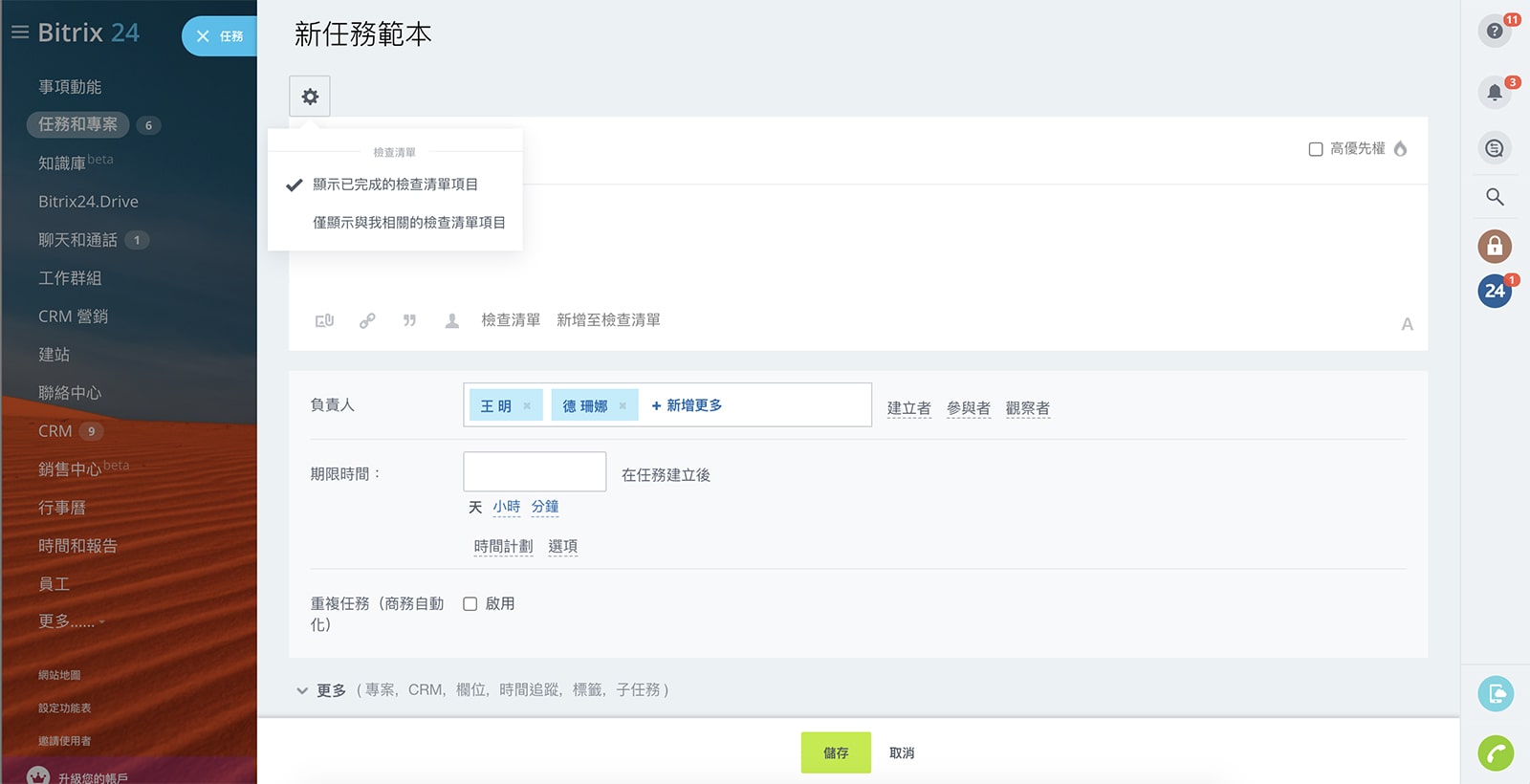The height and width of the screenshot is (784, 1530).
Task: Open the gear settings menu
Action: [x=310, y=97]
